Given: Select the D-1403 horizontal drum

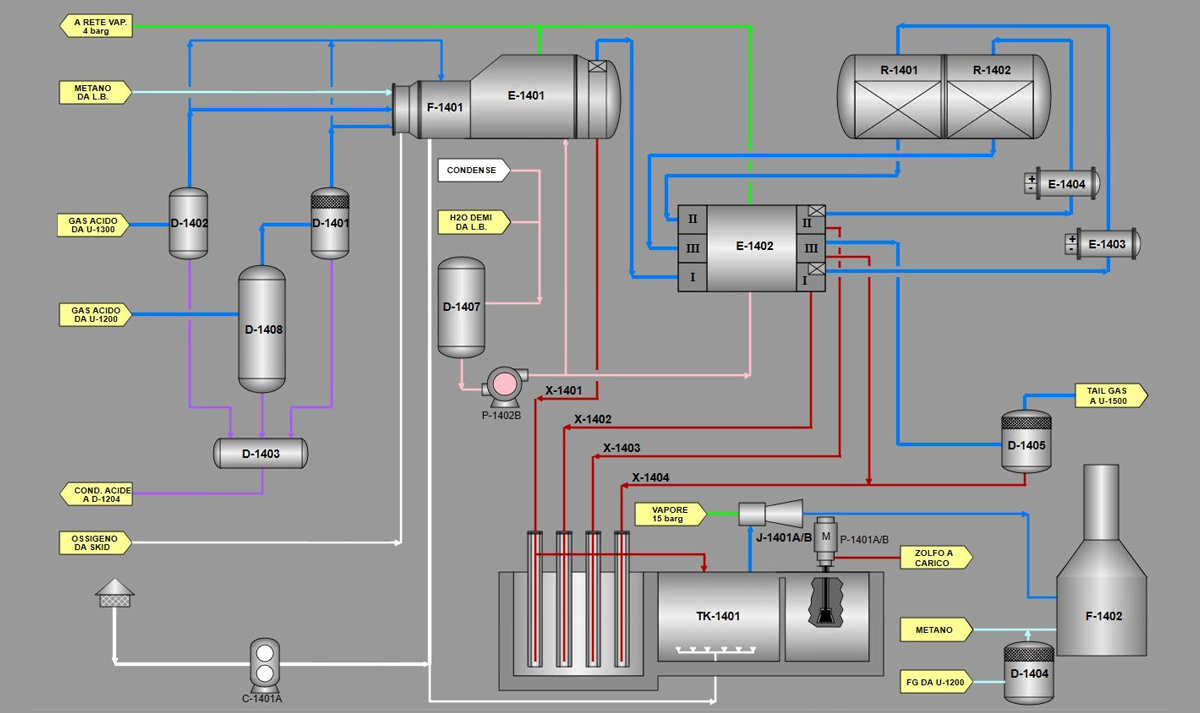Looking at the screenshot, I should click(x=261, y=453).
